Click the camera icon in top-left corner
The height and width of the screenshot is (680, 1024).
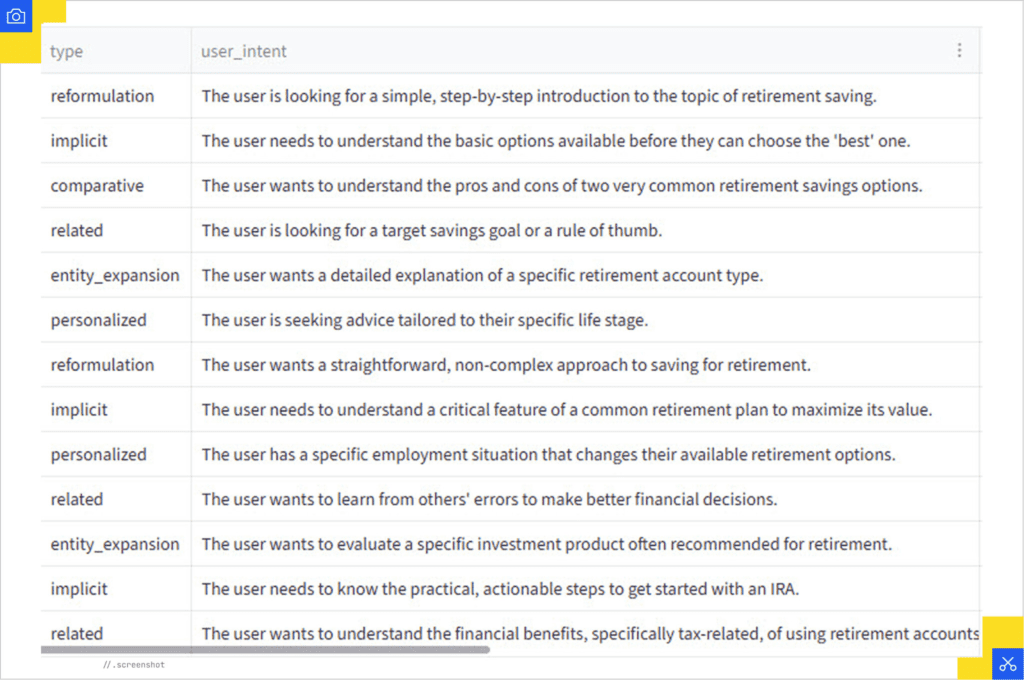pos(16,16)
